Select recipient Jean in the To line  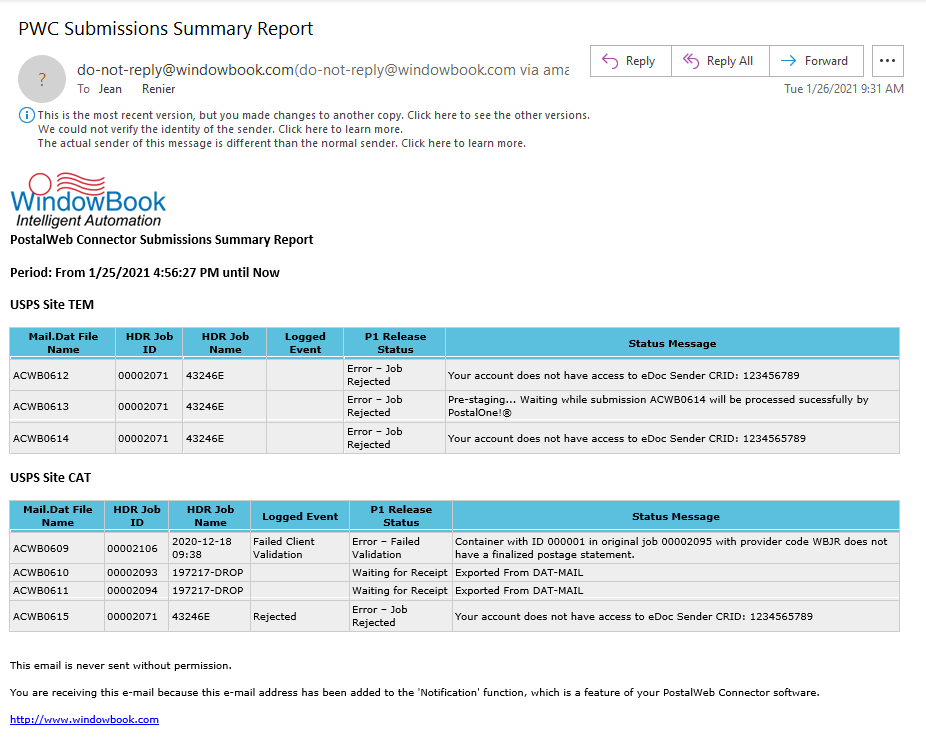(110, 89)
